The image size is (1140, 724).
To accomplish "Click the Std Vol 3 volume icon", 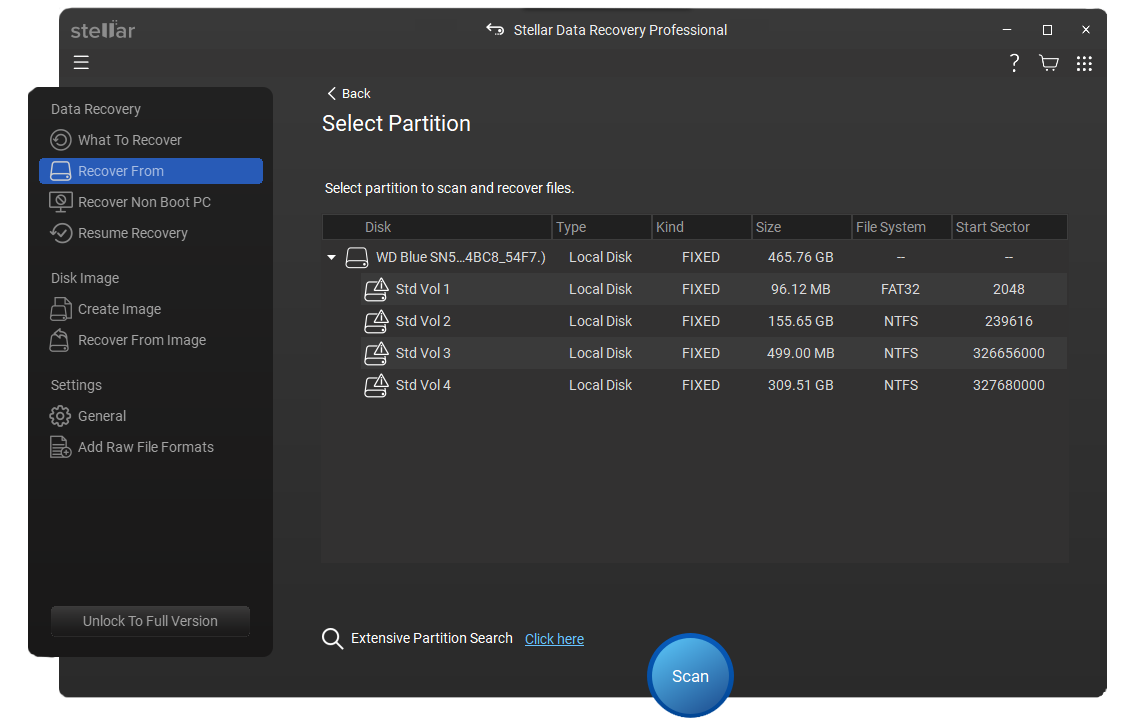I will click(x=376, y=353).
